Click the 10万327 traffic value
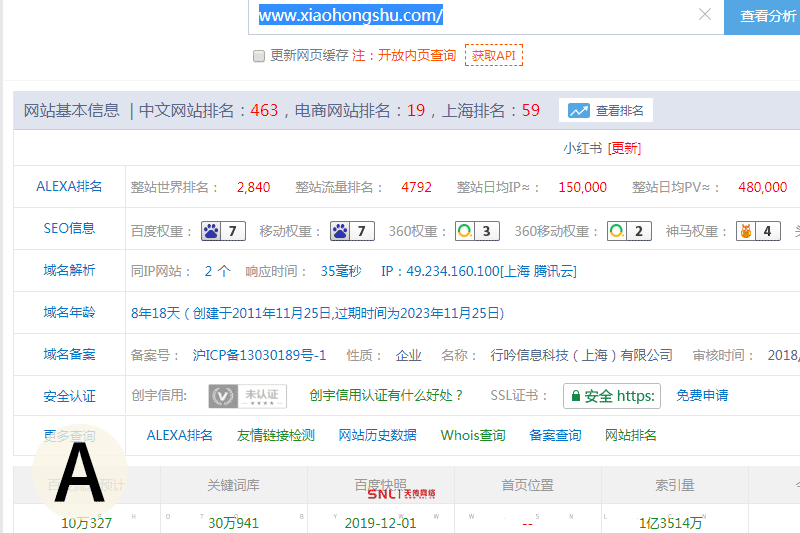800x533 pixels. (x=86, y=523)
